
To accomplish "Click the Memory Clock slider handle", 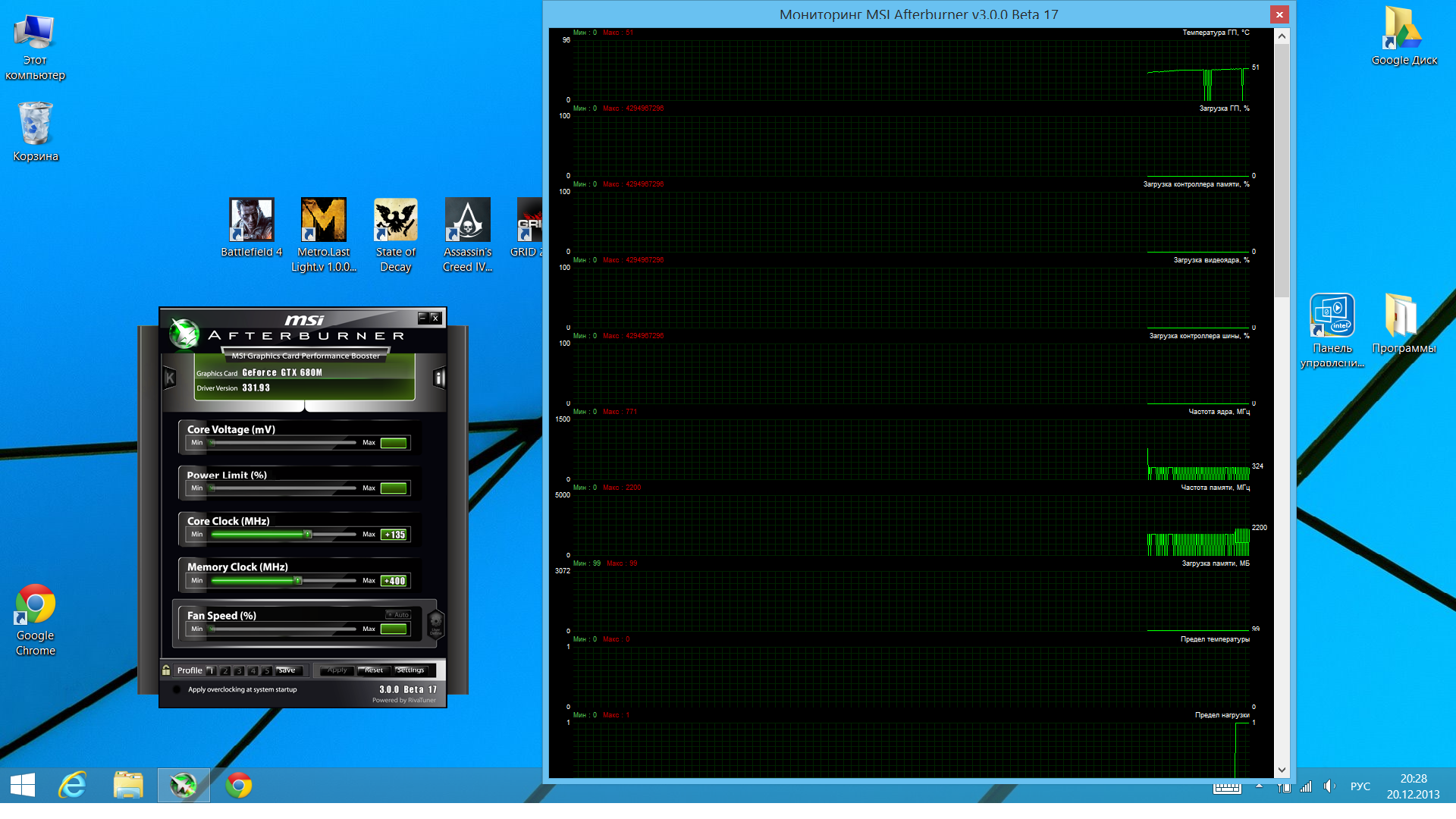I will coord(298,581).
